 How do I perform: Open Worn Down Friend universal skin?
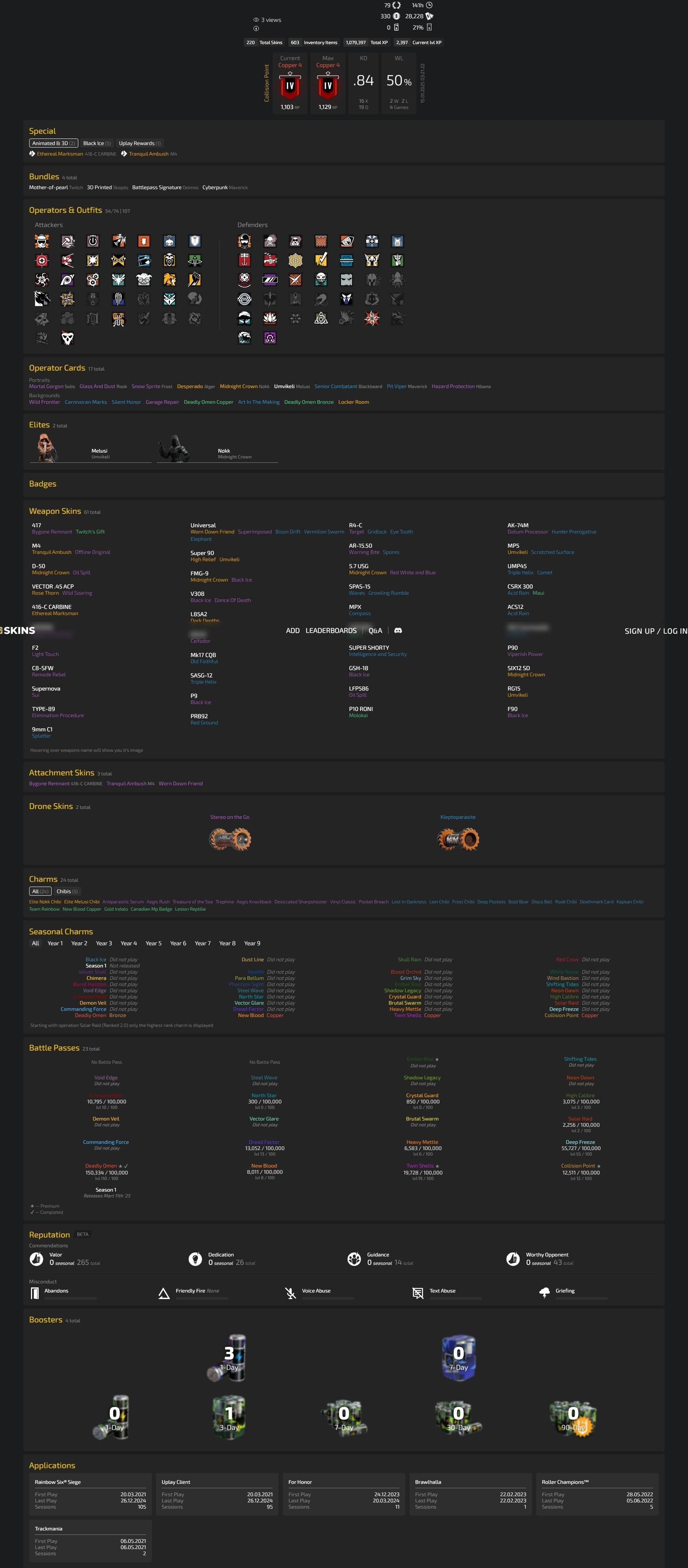click(212, 532)
